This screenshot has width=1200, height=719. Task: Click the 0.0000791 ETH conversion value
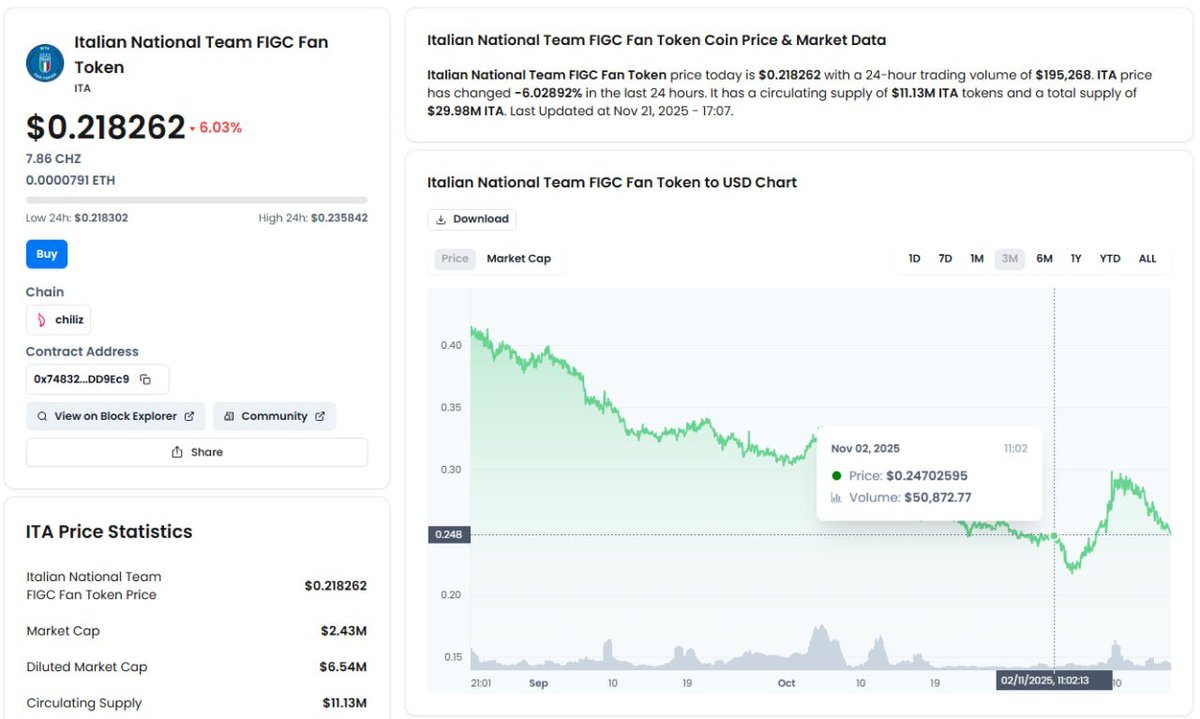(x=71, y=181)
